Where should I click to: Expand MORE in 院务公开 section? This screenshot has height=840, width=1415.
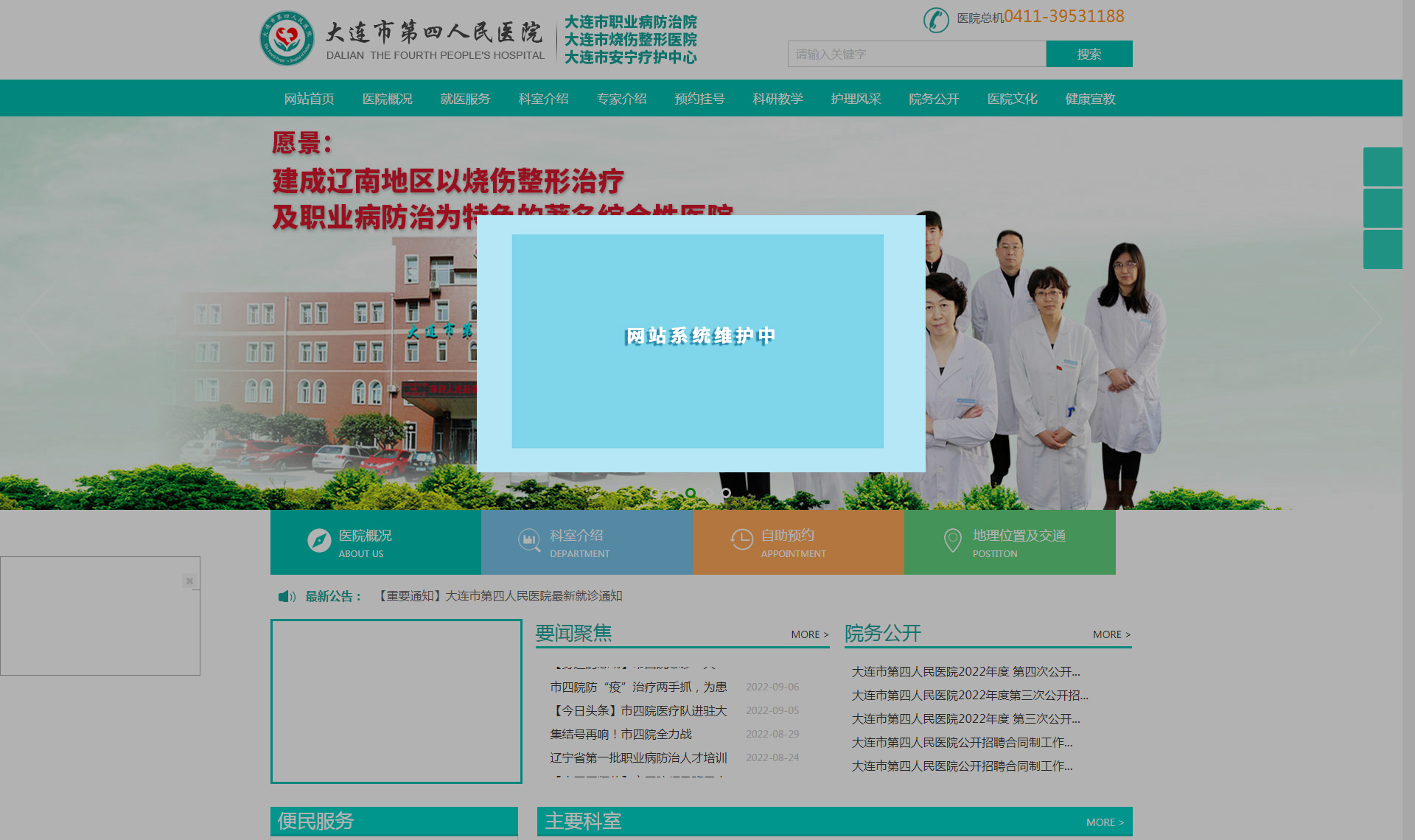click(x=1111, y=634)
